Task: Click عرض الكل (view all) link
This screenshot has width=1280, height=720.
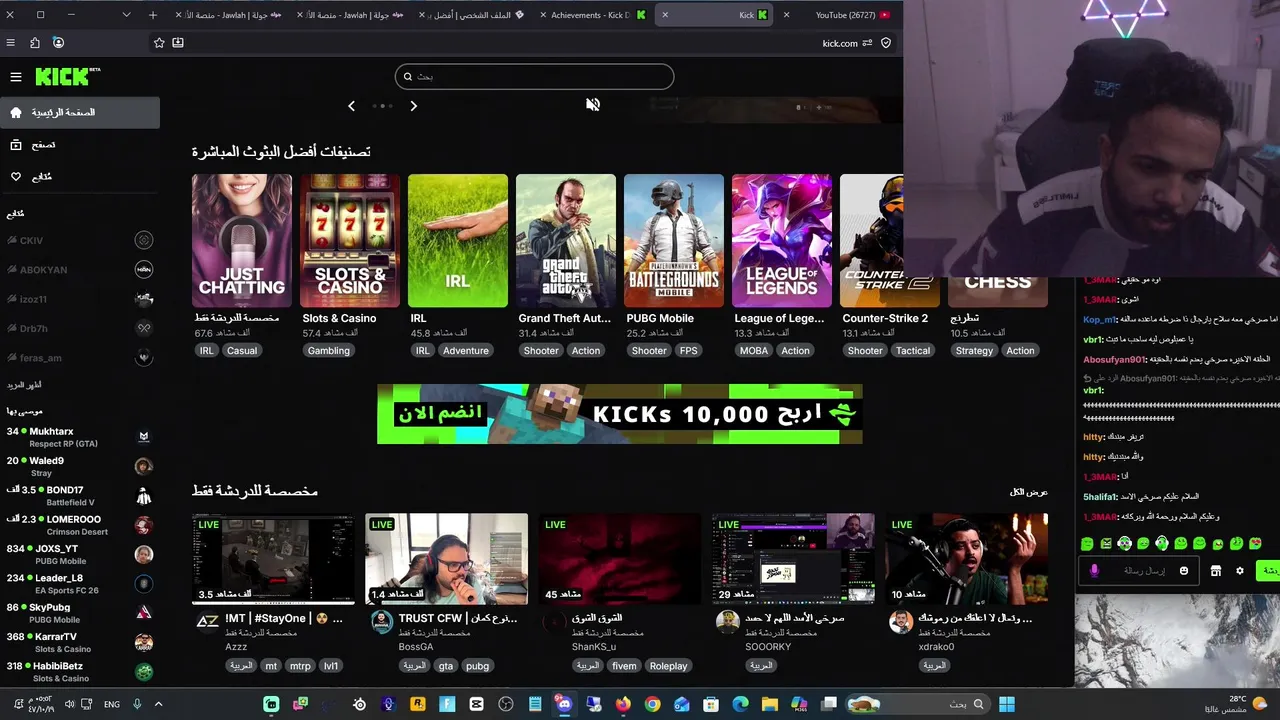Action: [x=1029, y=492]
